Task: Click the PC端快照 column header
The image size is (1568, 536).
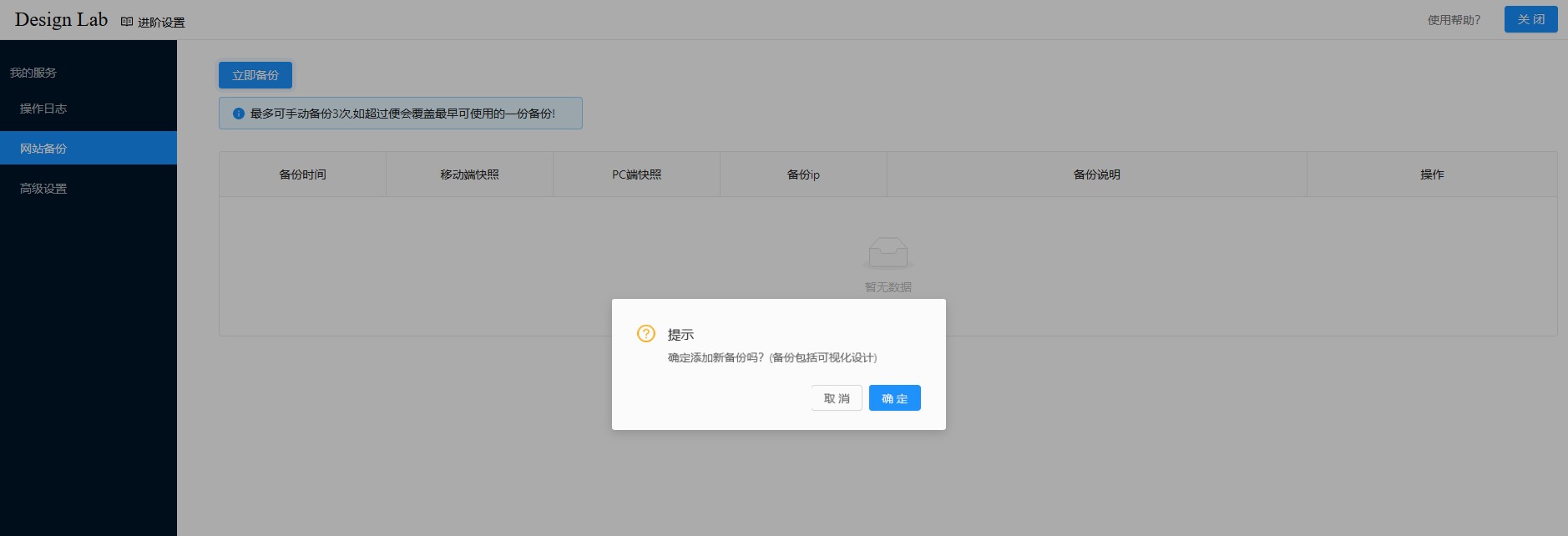Action: click(x=636, y=174)
